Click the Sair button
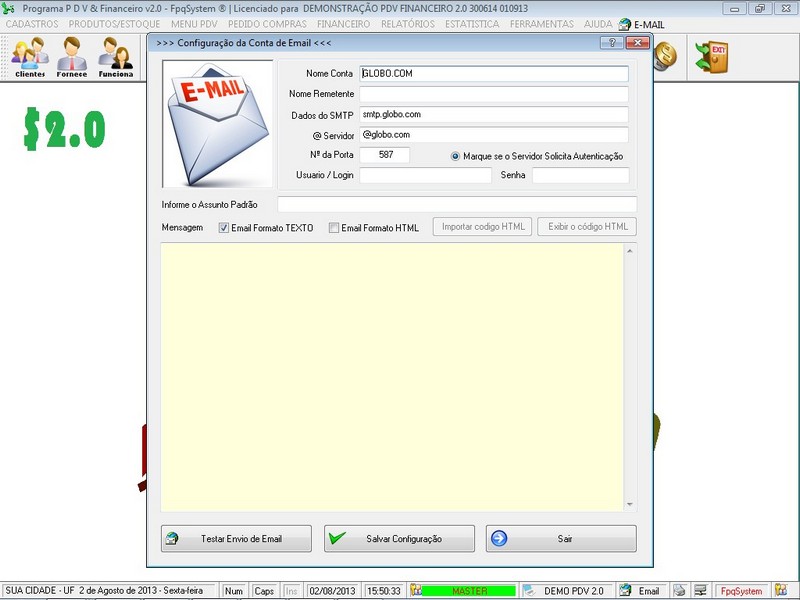 (x=561, y=538)
